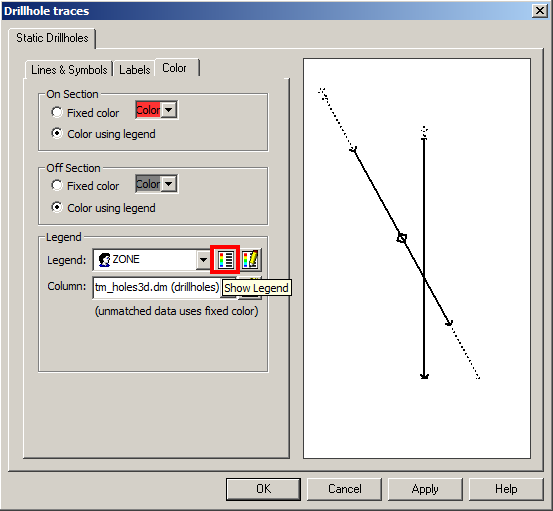Image resolution: width=553 pixels, height=511 pixels.
Task: Expand the On Section color dropdown arrow
Action: (169, 110)
